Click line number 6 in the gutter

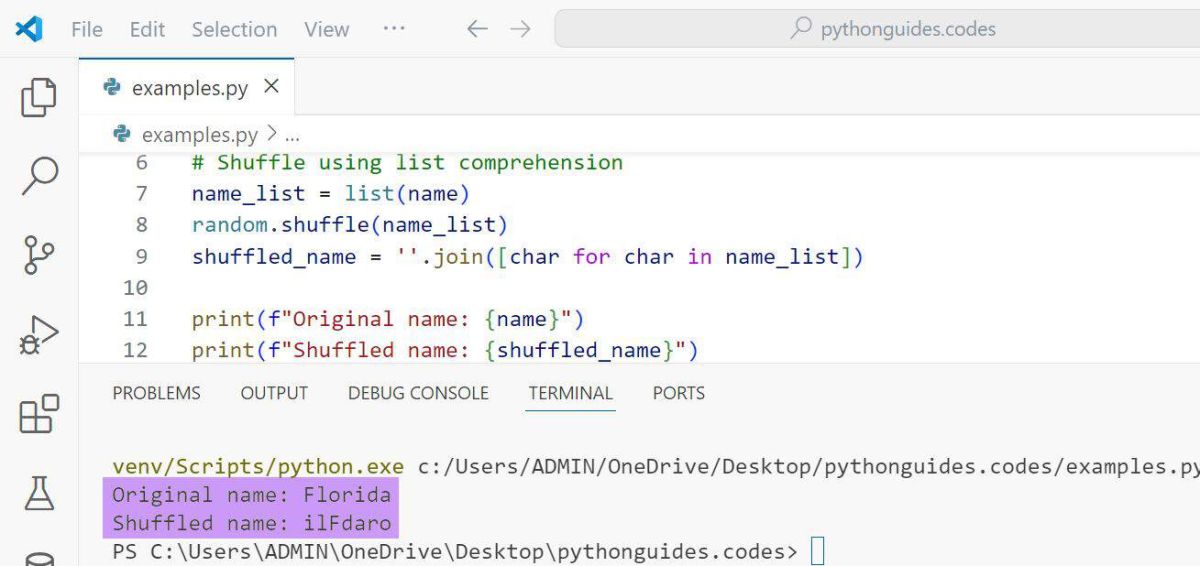(141, 162)
